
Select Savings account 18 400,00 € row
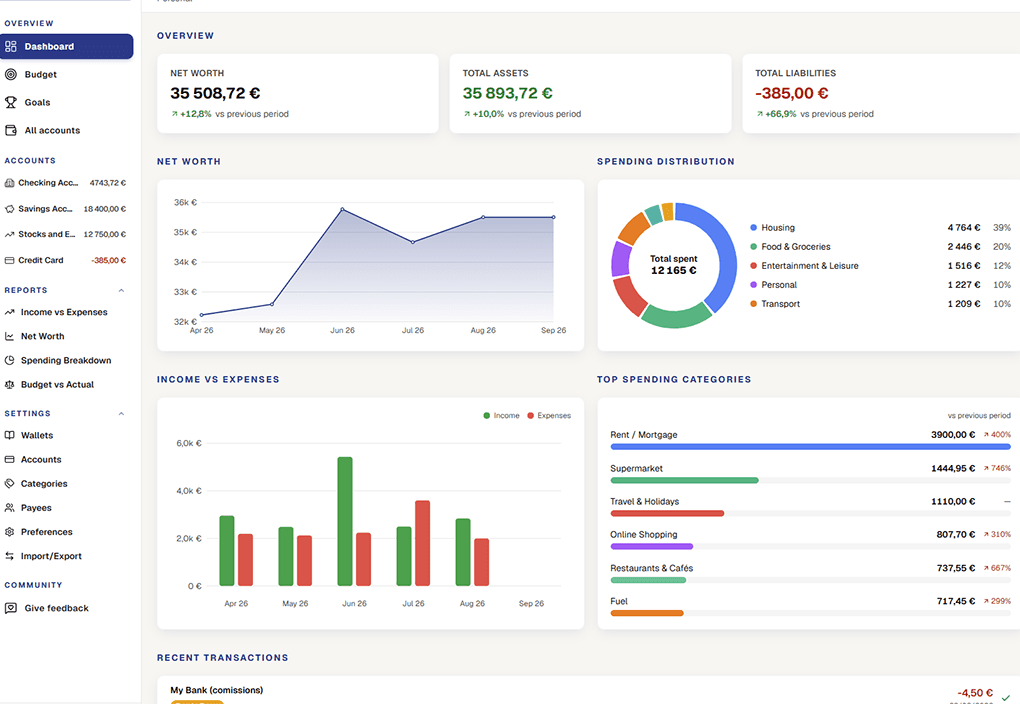click(65, 209)
